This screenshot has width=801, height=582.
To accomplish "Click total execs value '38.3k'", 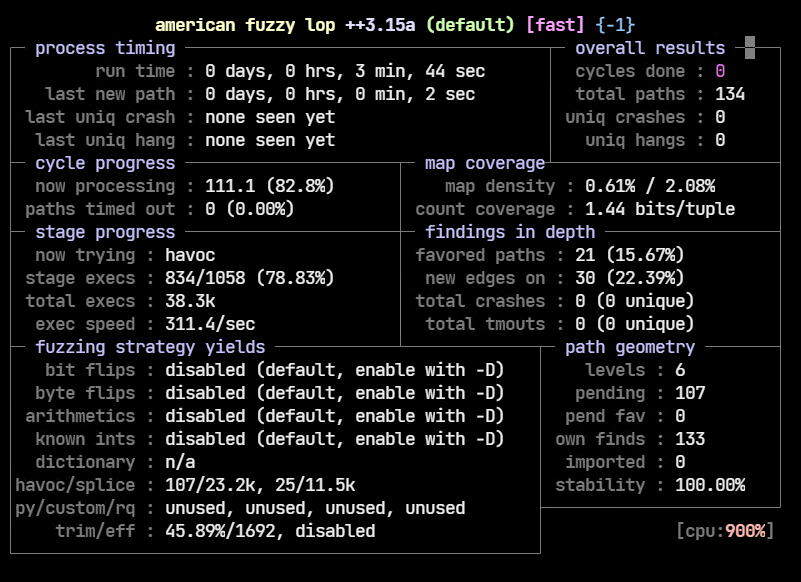I will click(190, 301).
